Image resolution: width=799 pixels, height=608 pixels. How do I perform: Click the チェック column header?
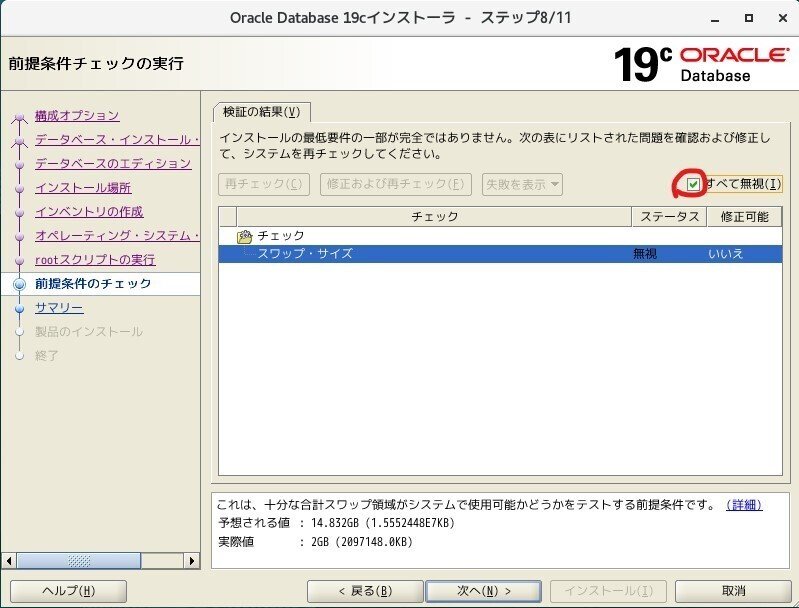click(x=434, y=217)
